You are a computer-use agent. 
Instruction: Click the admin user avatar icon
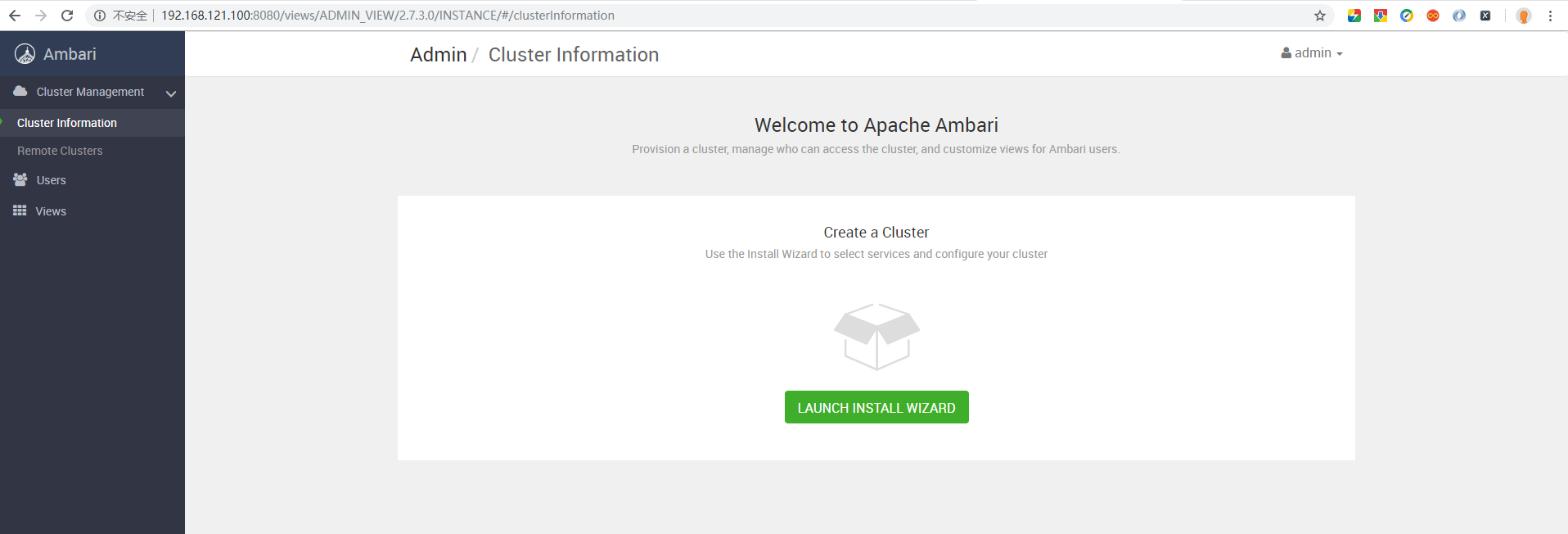(1286, 53)
